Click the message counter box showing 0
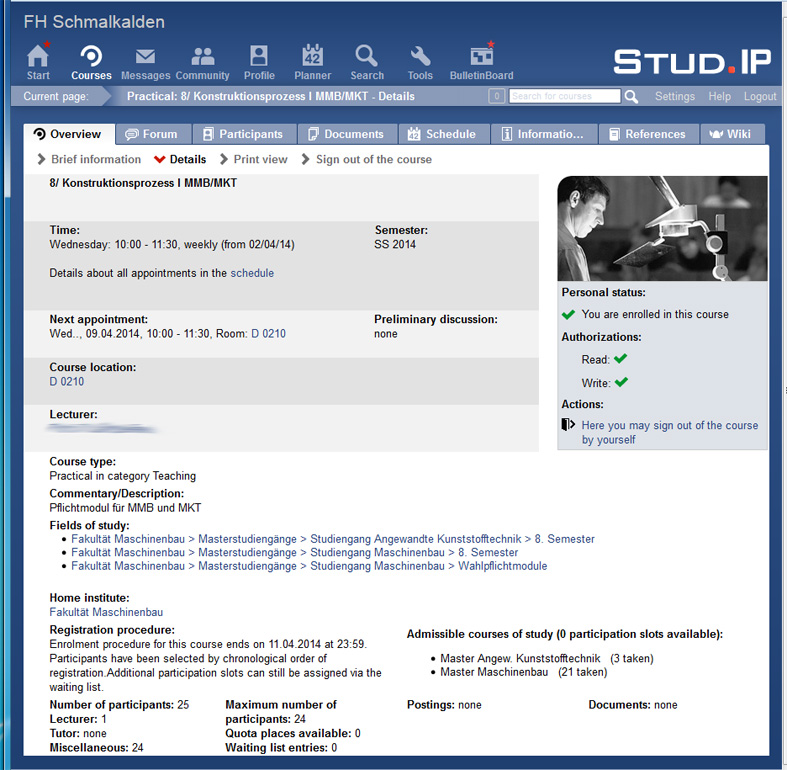This screenshot has height=770, width=787. (497, 96)
